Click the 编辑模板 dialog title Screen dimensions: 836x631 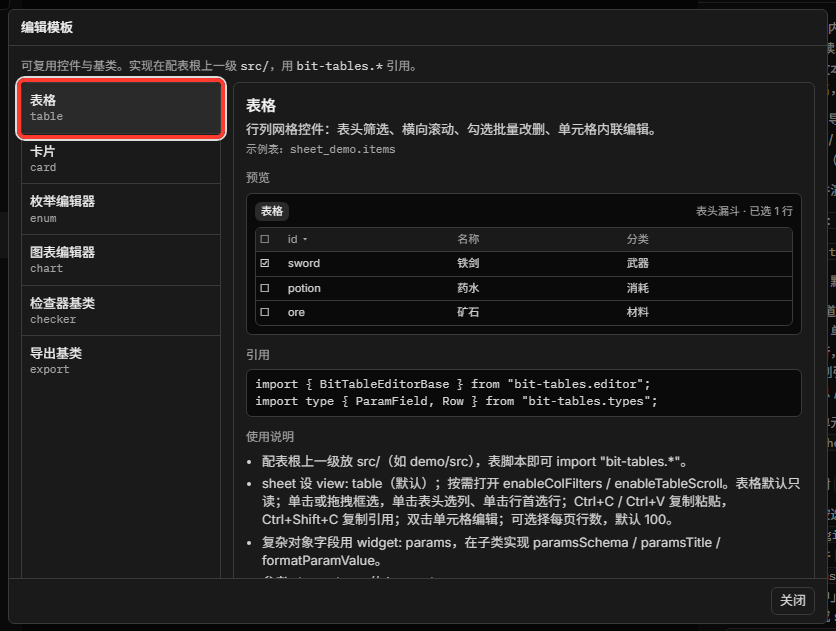47,27
